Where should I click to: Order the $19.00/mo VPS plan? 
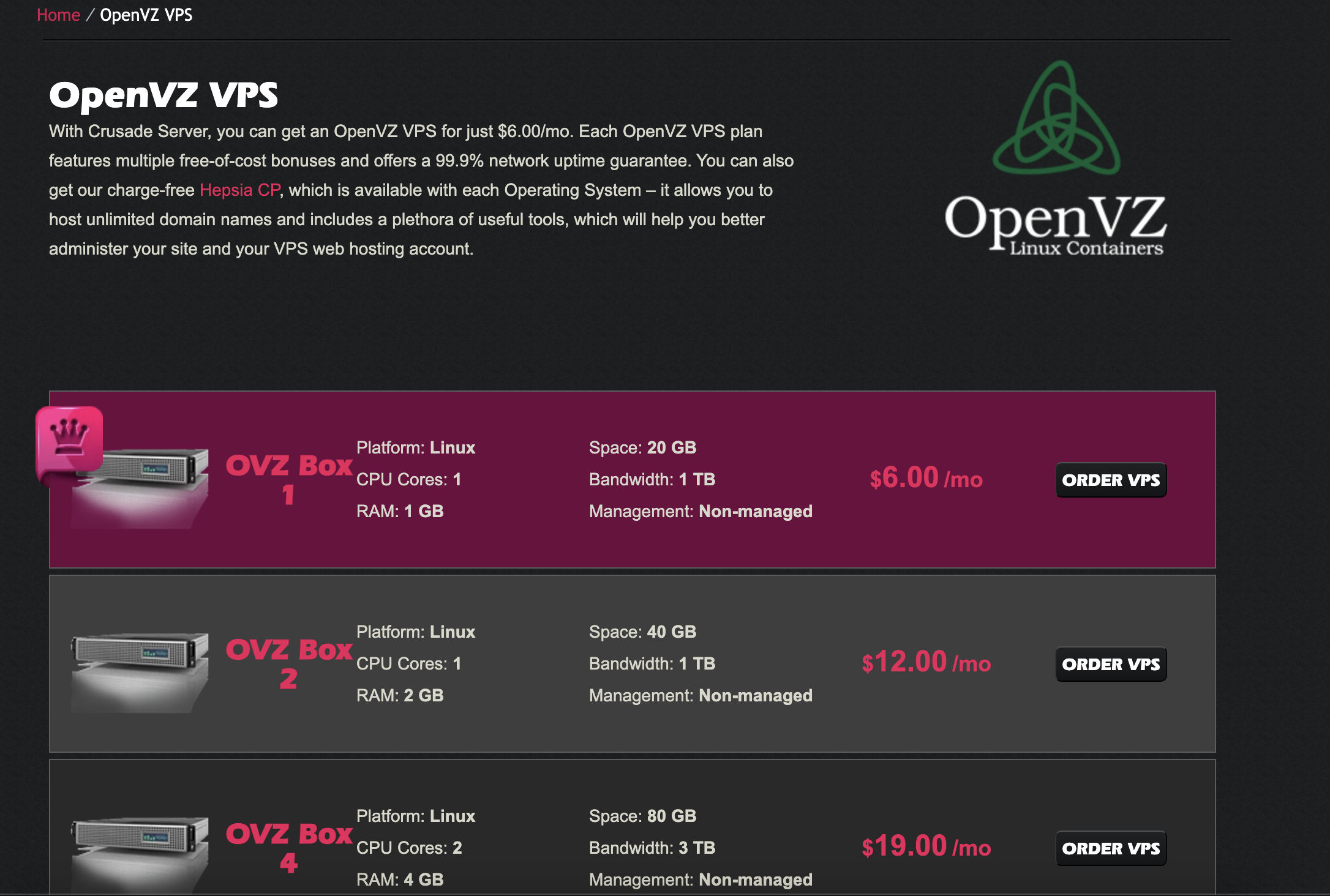click(x=1111, y=848)
